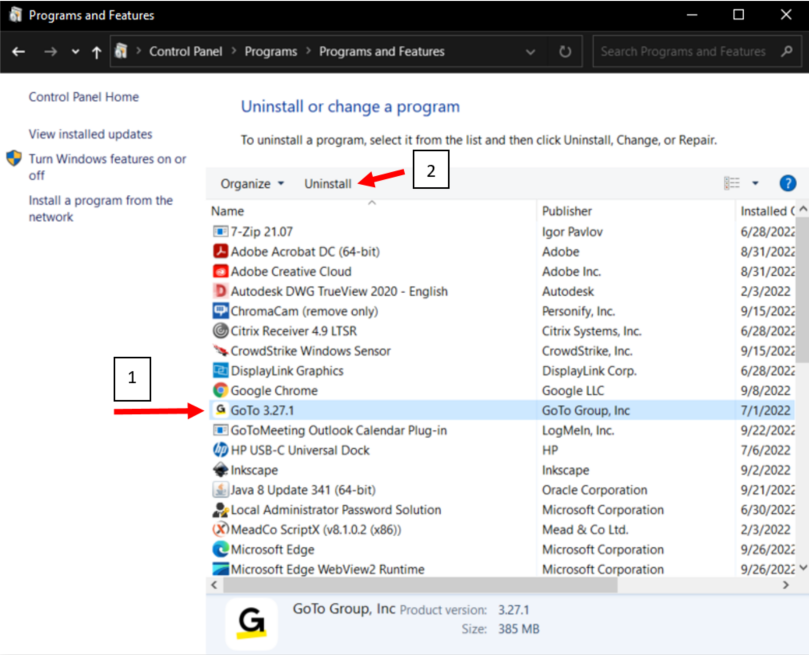Image resolution: width=809 pixels, height=655 pixels.
Task: Click the horizontal scrollbar right arrow
Action: [x=786, y=585]
